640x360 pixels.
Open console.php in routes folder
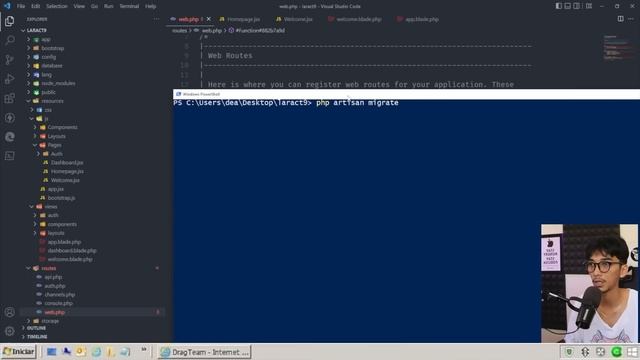(x=58, y=303)
